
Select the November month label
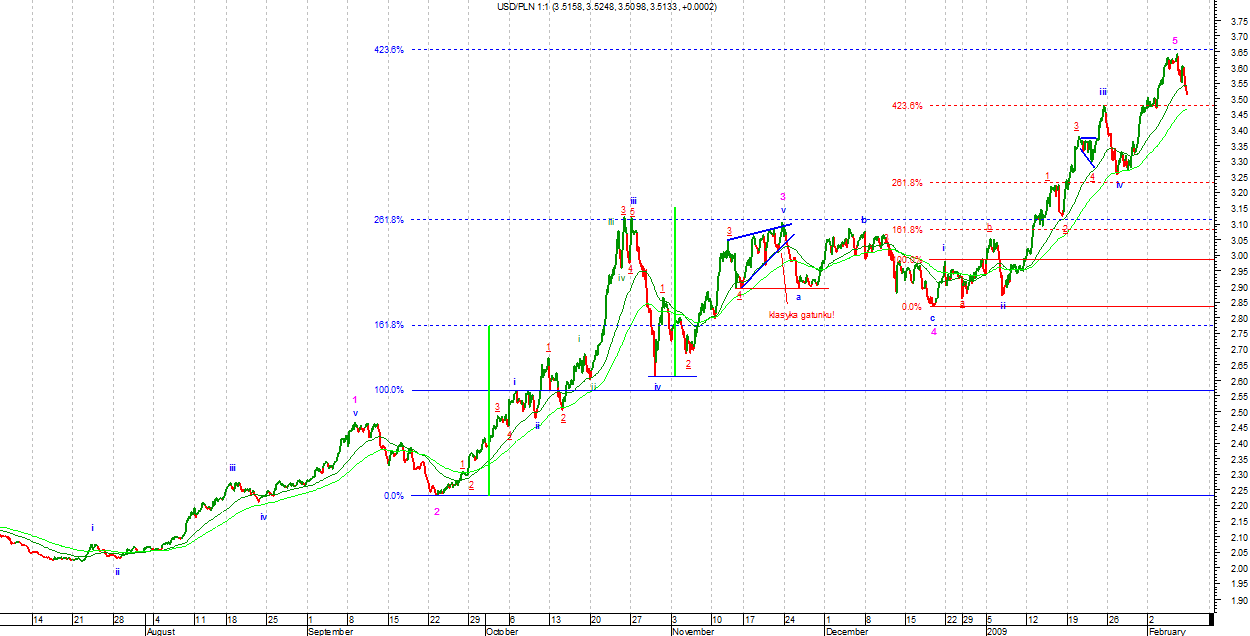[x=693, y=631]
